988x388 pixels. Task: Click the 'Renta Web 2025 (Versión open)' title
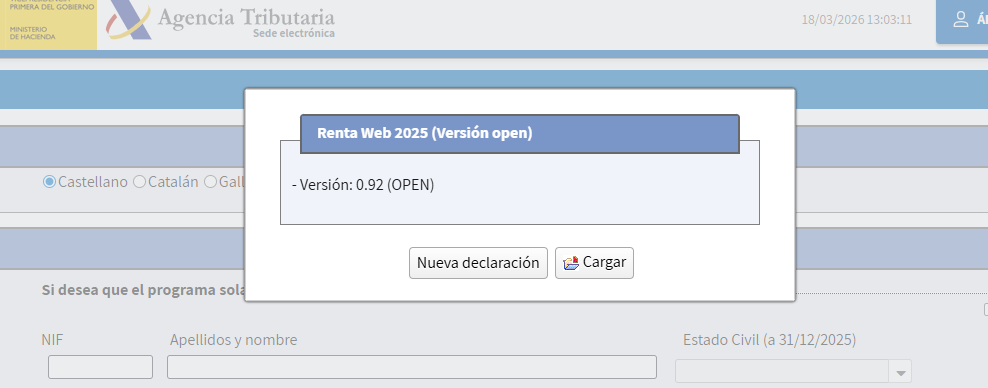click(x=425, y=134)
